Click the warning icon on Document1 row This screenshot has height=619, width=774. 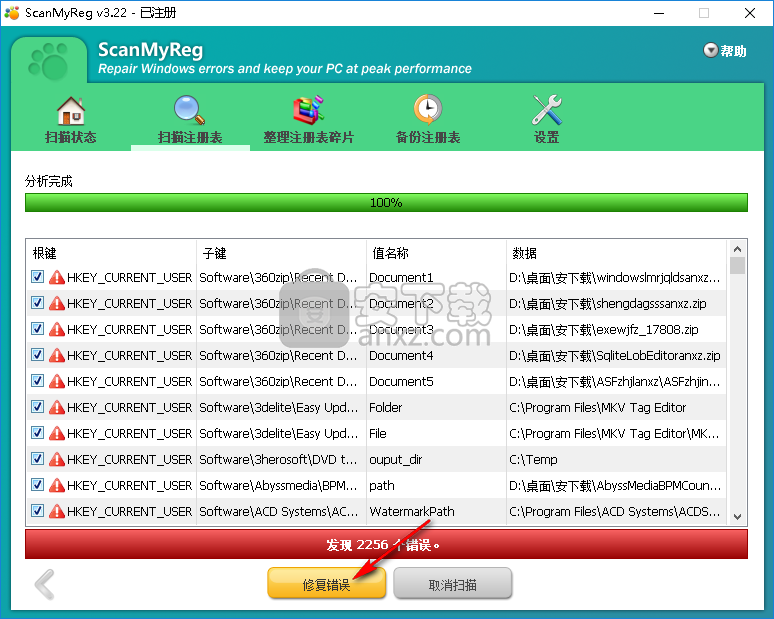point(57,277)
